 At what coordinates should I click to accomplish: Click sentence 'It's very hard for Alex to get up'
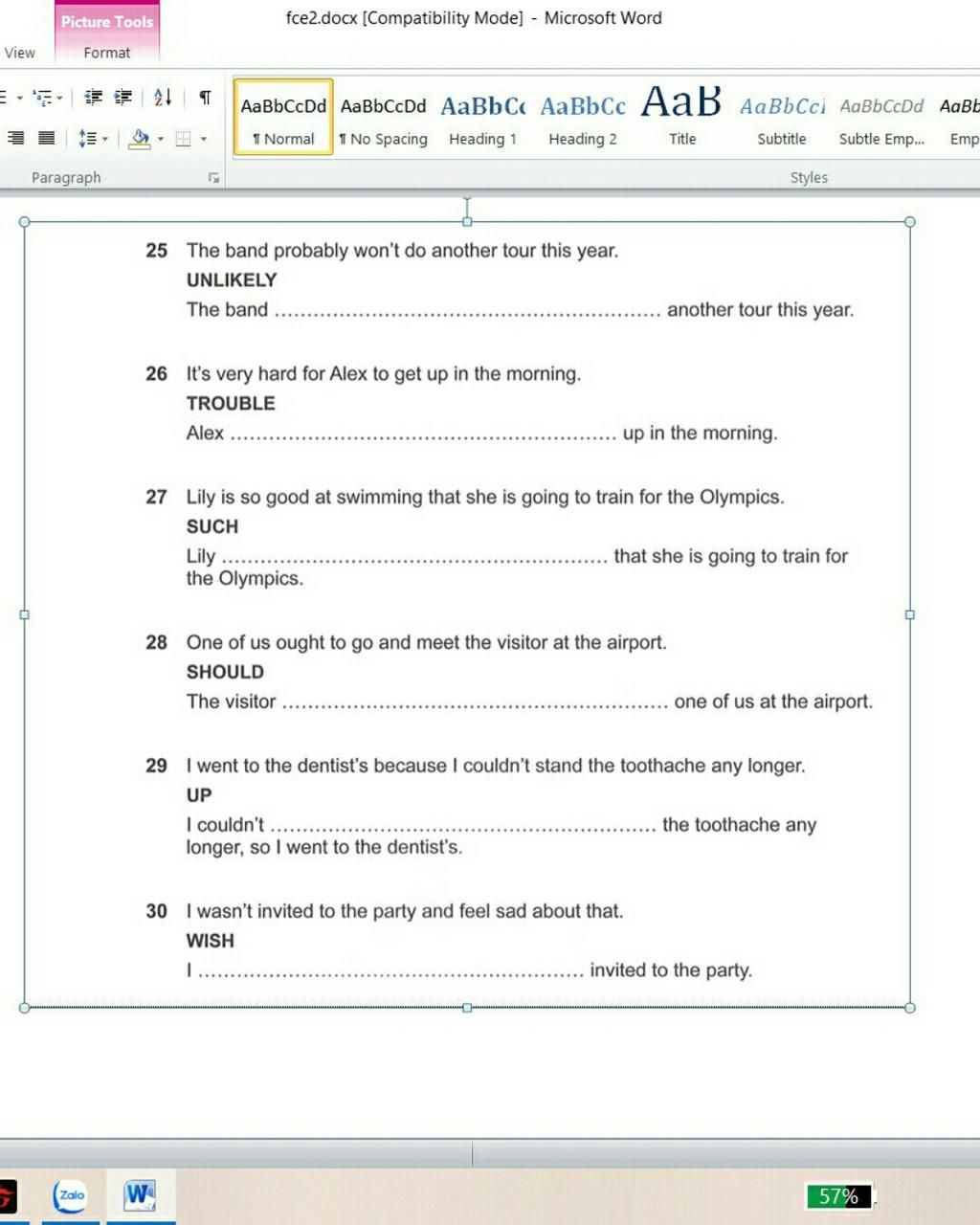[x=384, y=373]
